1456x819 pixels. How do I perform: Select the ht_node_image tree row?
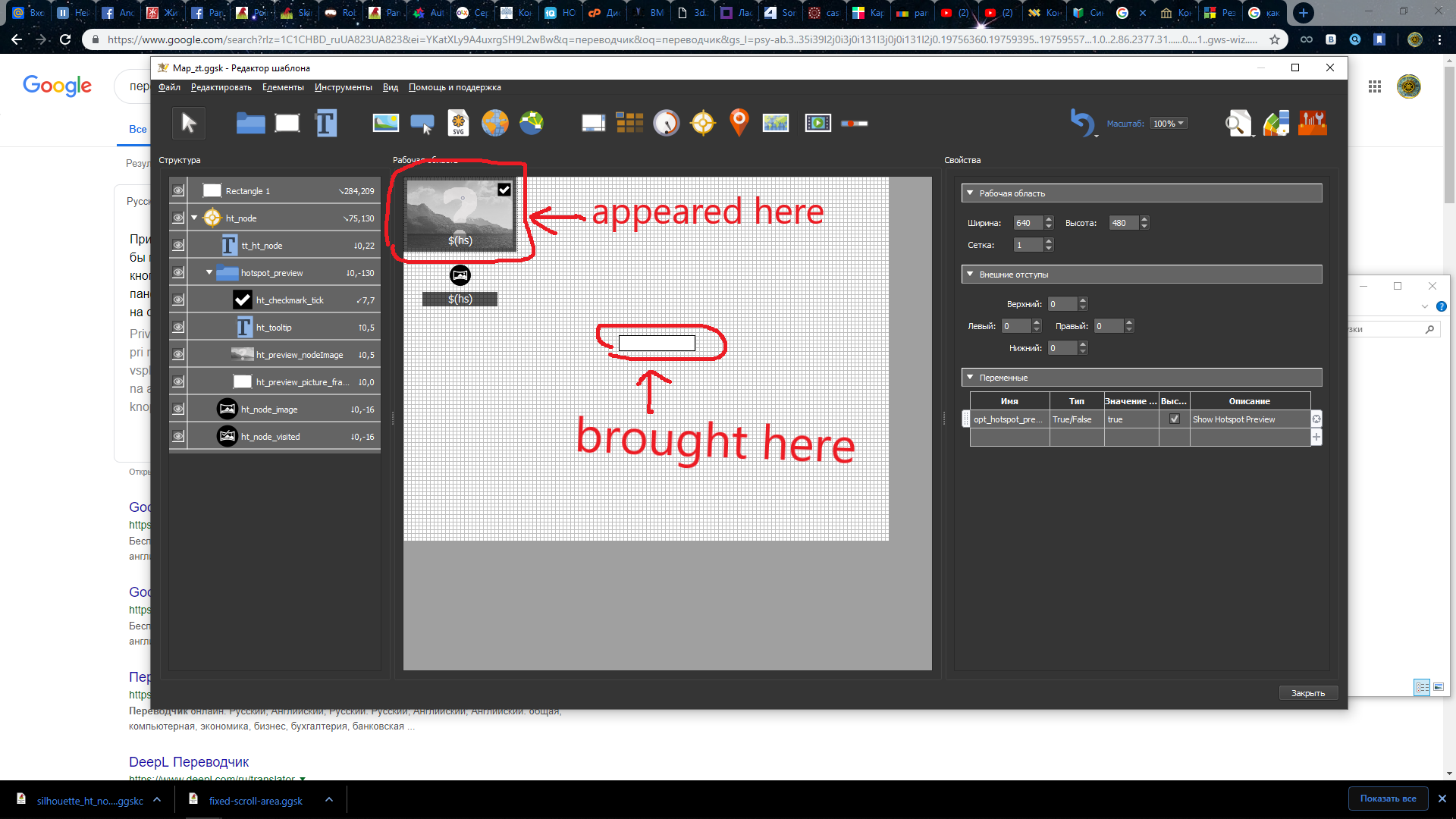(275, 409)
